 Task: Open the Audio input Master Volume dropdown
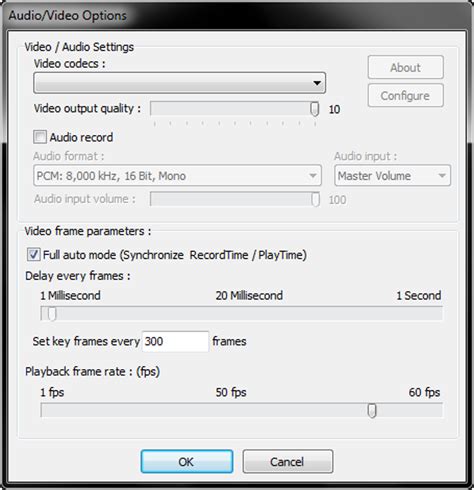click(392, 175)
